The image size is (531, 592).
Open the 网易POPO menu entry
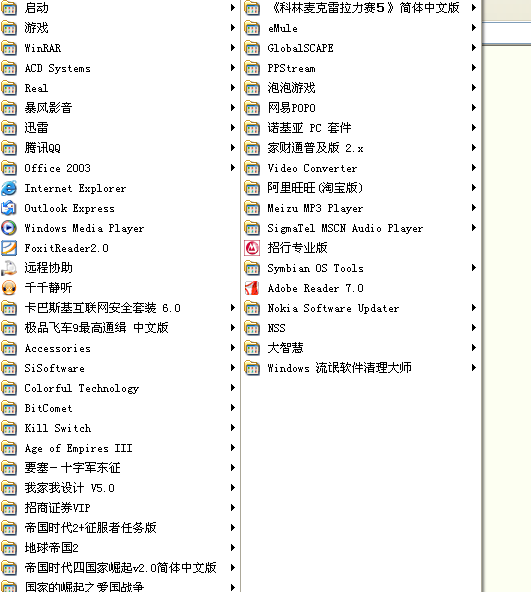tap(361, 108)
